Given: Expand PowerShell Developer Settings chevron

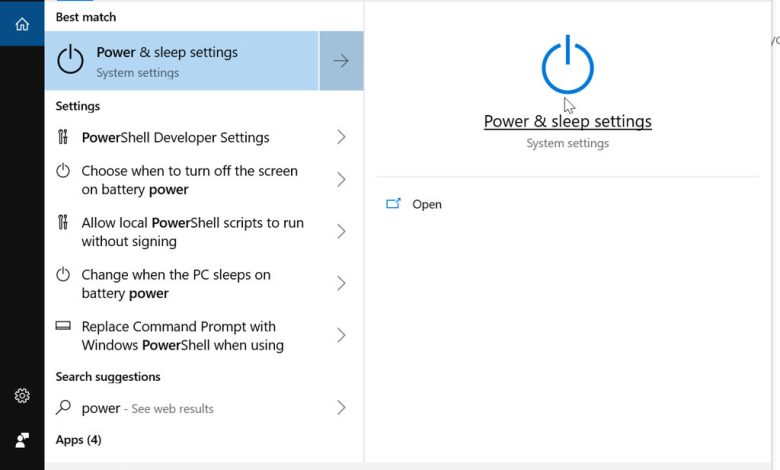Looking at the screenshot, I should (341, 137).
